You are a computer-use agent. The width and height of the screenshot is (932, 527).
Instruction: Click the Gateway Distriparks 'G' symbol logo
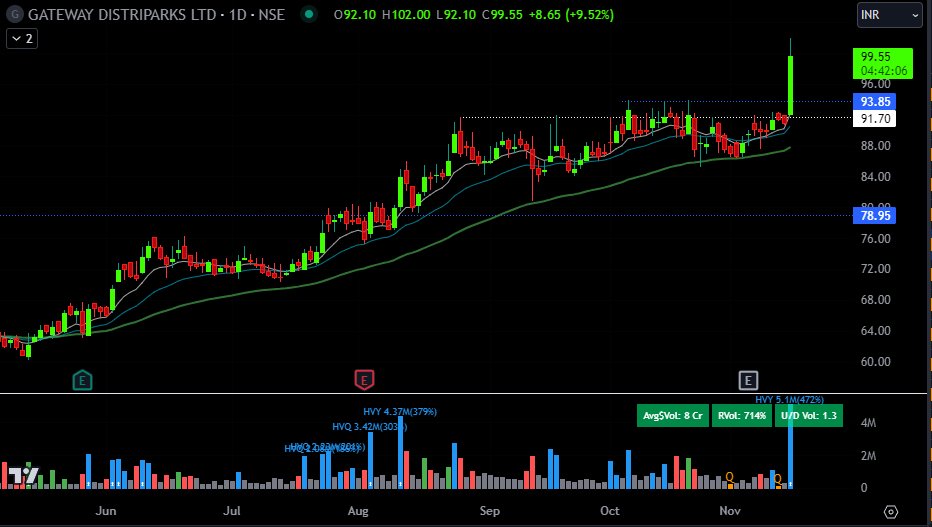pos(15,15)
